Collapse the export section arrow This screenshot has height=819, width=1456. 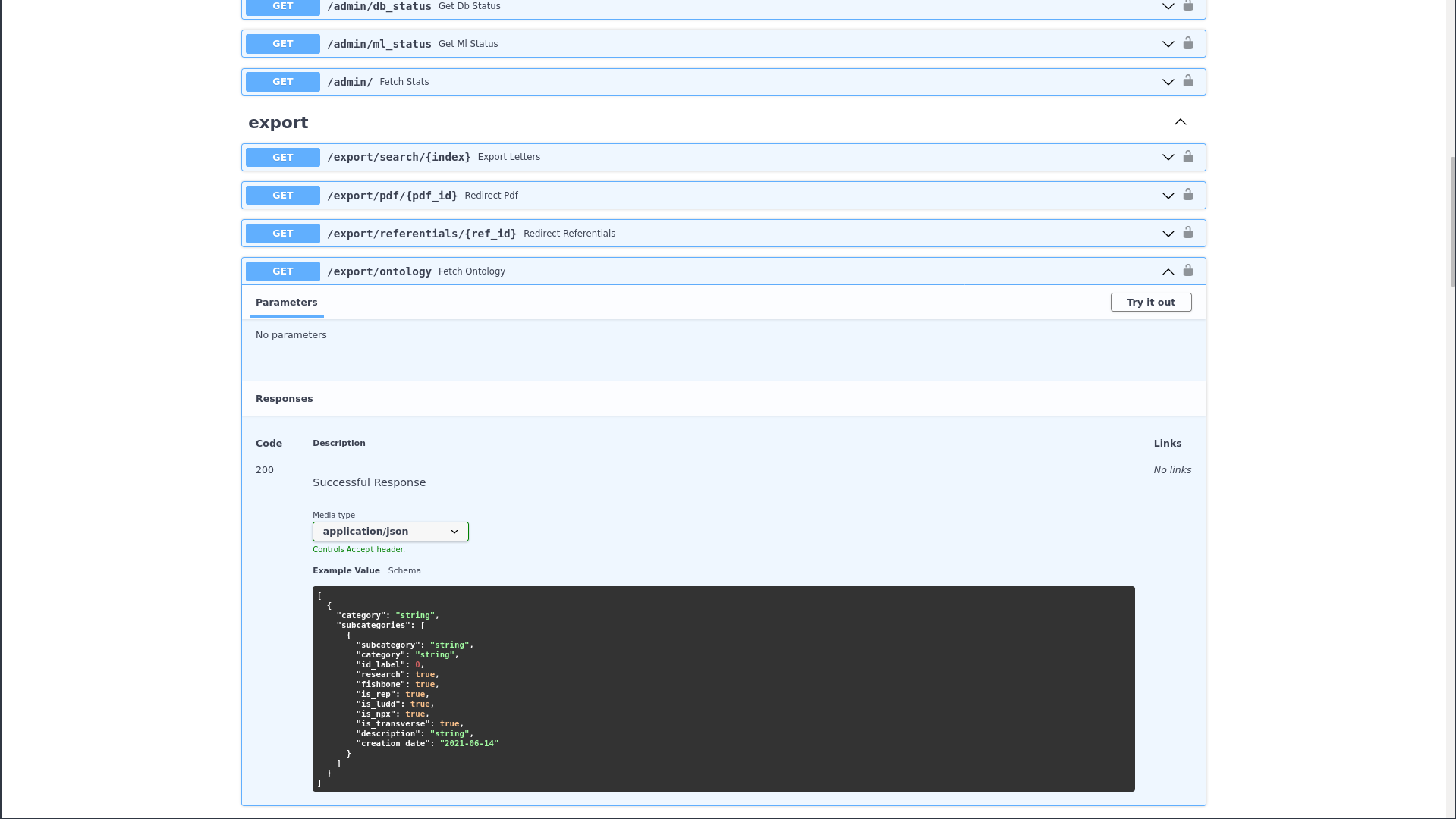(x=1181, y=122)
